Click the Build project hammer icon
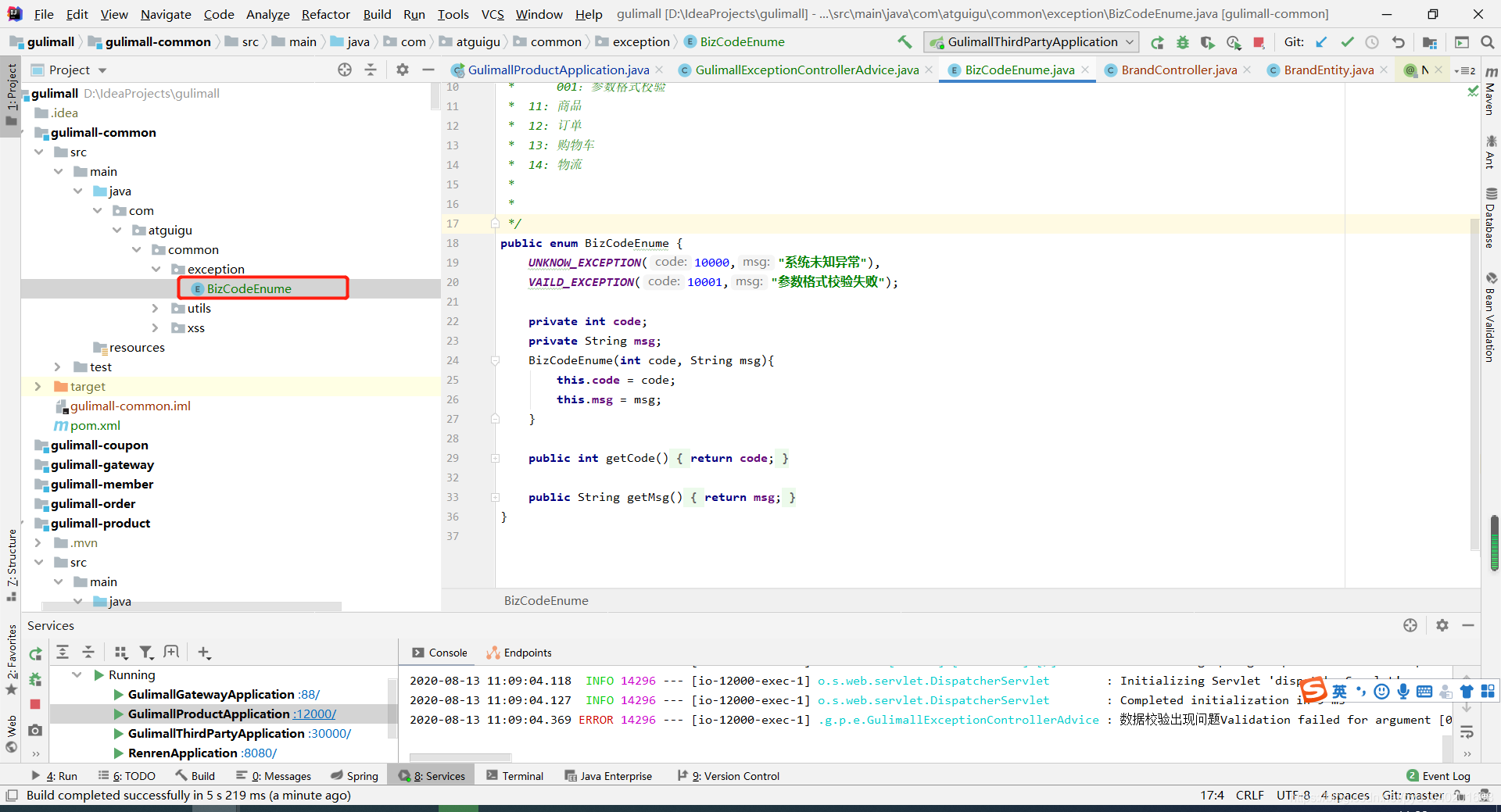This screenshot has height=812, width=1501. [905, 42]
